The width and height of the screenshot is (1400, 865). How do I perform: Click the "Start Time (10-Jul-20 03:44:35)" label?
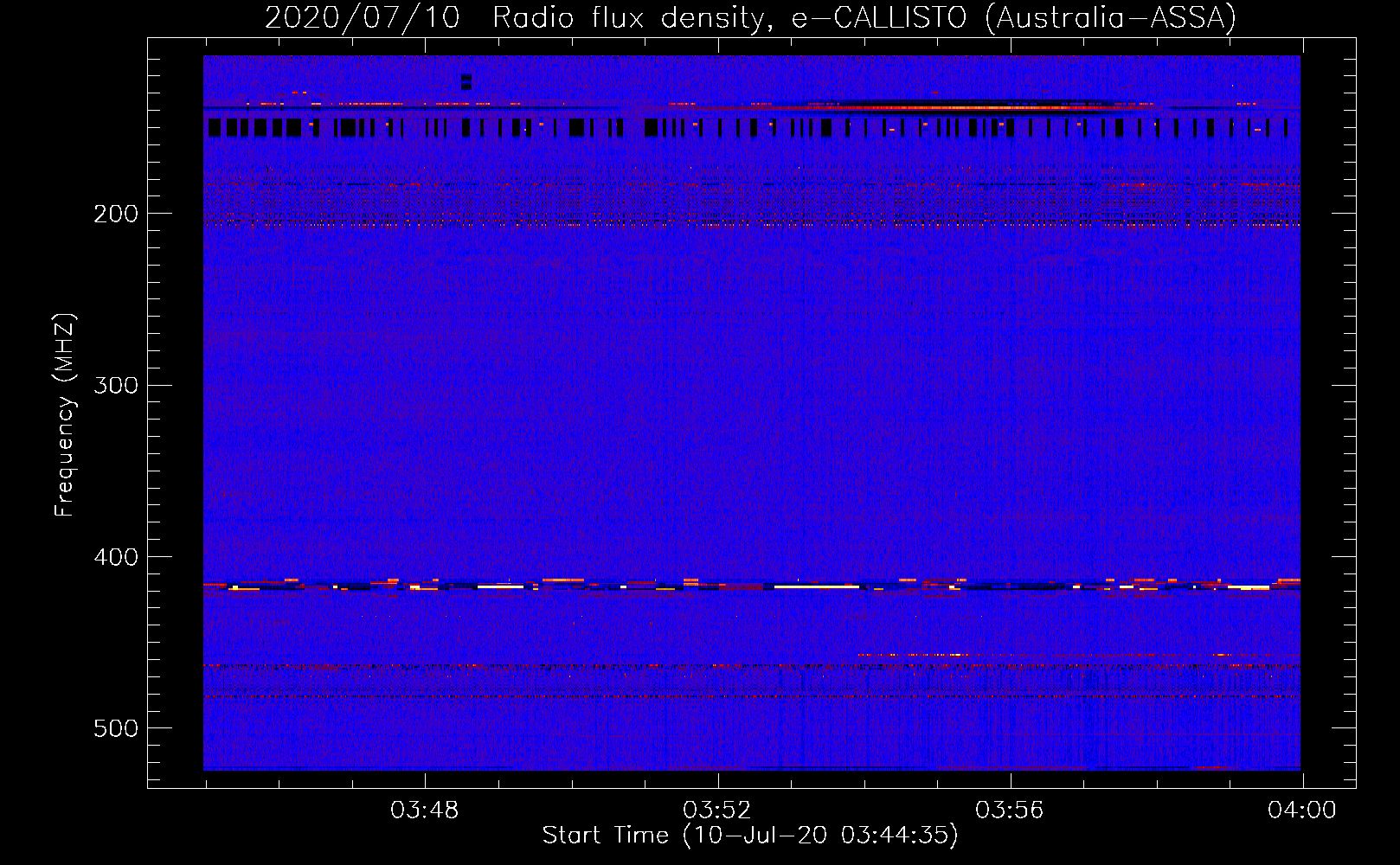click(750, 836)
